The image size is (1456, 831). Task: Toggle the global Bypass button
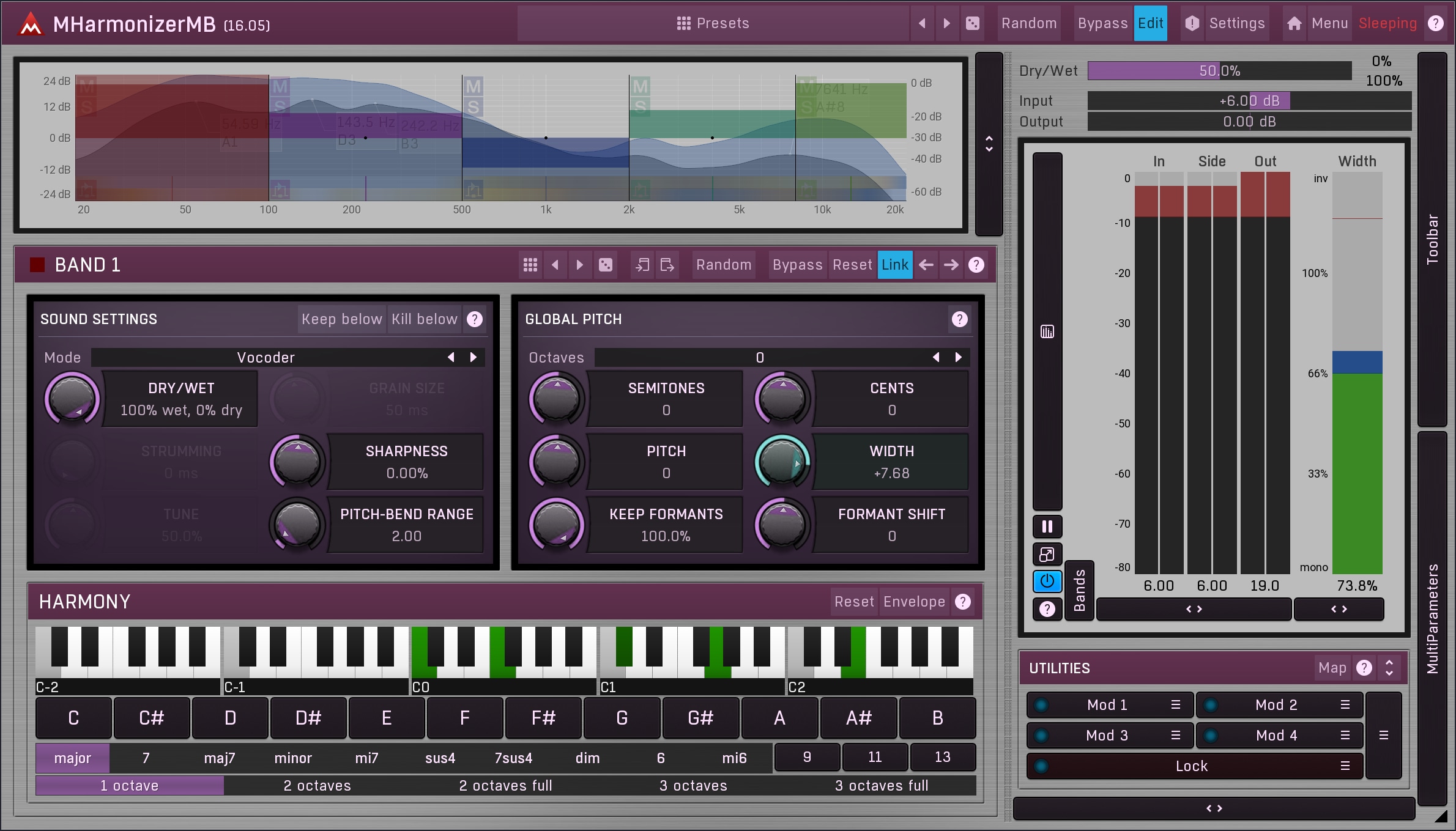(1102, 23)
